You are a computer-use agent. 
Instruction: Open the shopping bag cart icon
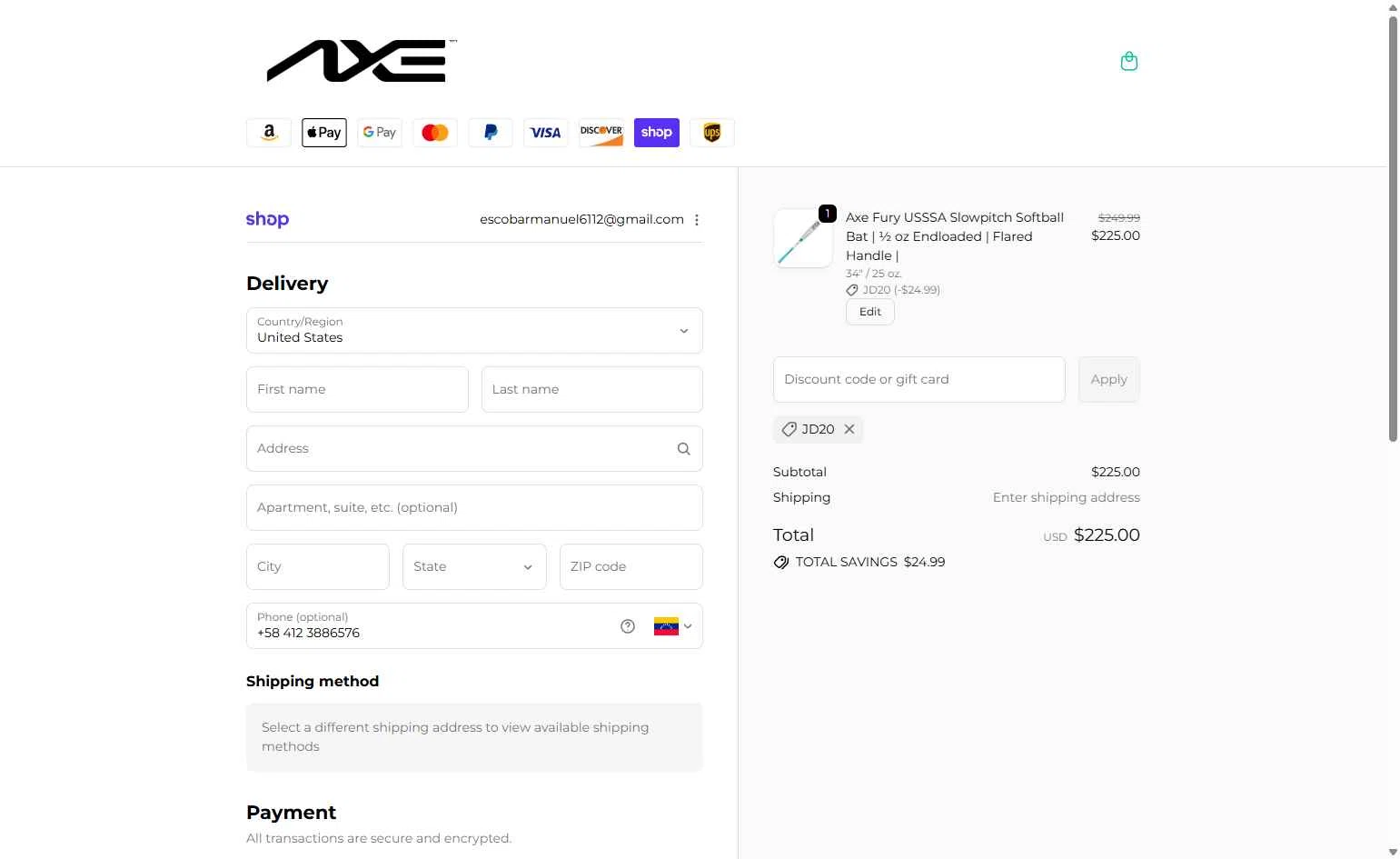tap(1129, 61)
